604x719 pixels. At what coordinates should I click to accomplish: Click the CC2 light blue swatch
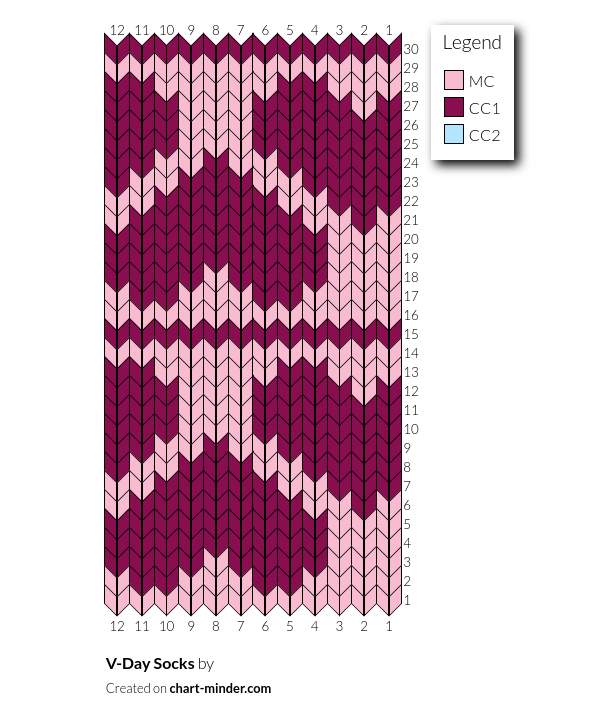pos(454,134)
